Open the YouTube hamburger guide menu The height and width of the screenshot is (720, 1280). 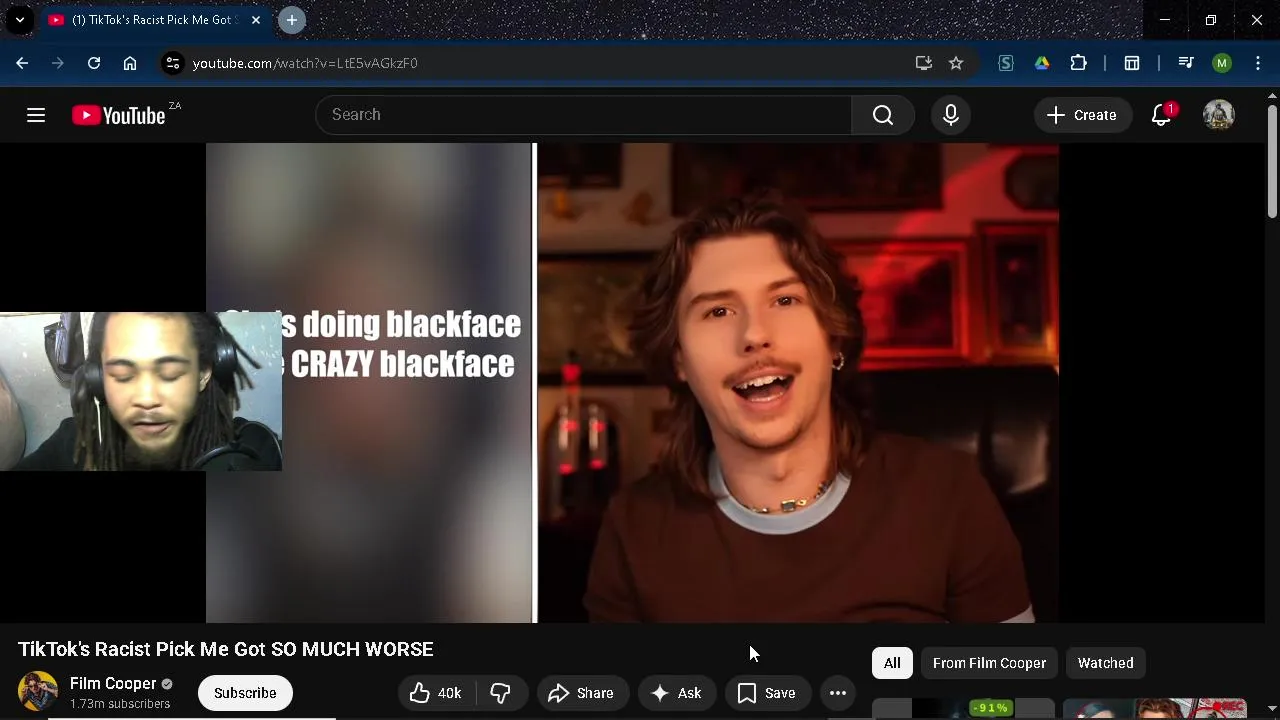[36, 115]
